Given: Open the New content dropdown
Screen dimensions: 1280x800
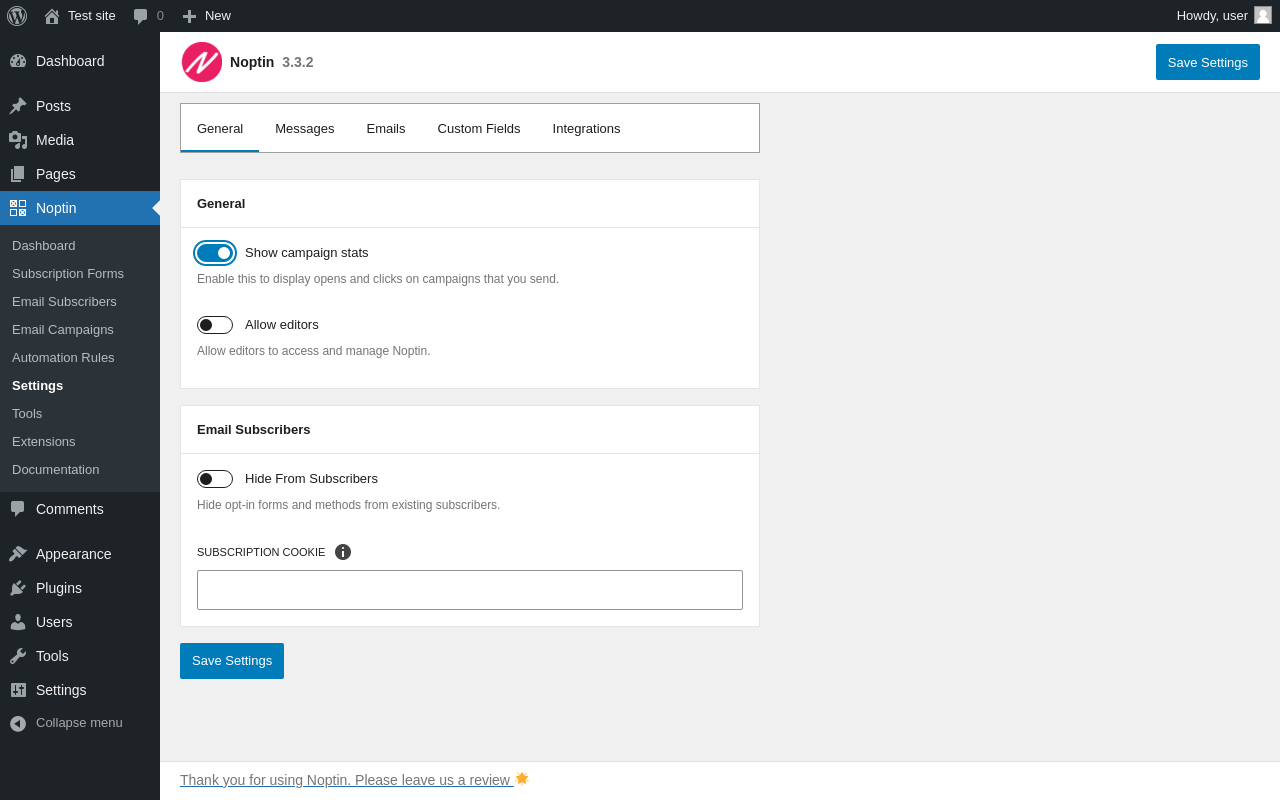Looking at the screenshot, I should click(x=206, y=16).
